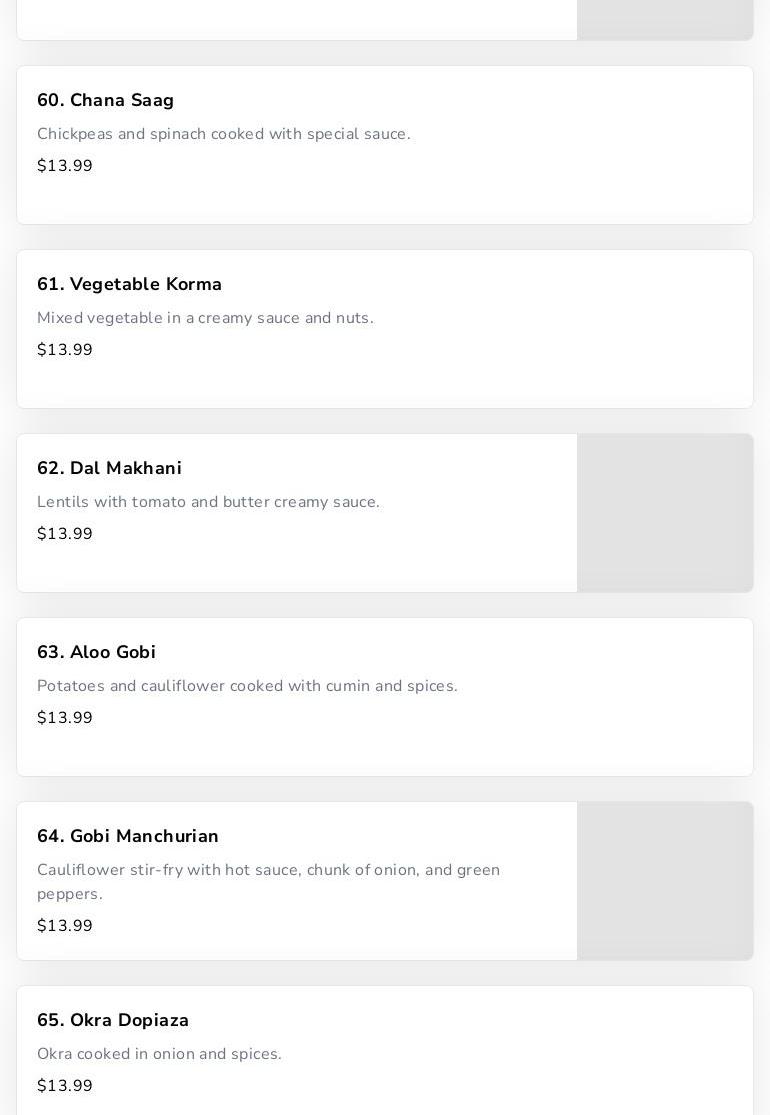Viewport: 770px width, 1115px height.
Task: Click the Dal Makhani $13.99 price
Action: click(x=65, y=534)
